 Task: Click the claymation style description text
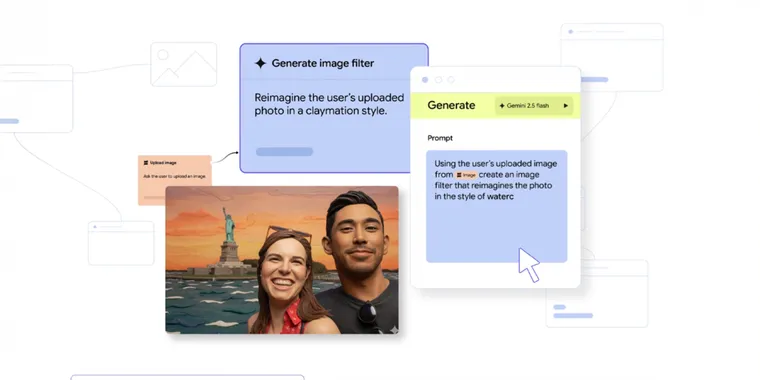pyautogui.click(x=329, y=104)
